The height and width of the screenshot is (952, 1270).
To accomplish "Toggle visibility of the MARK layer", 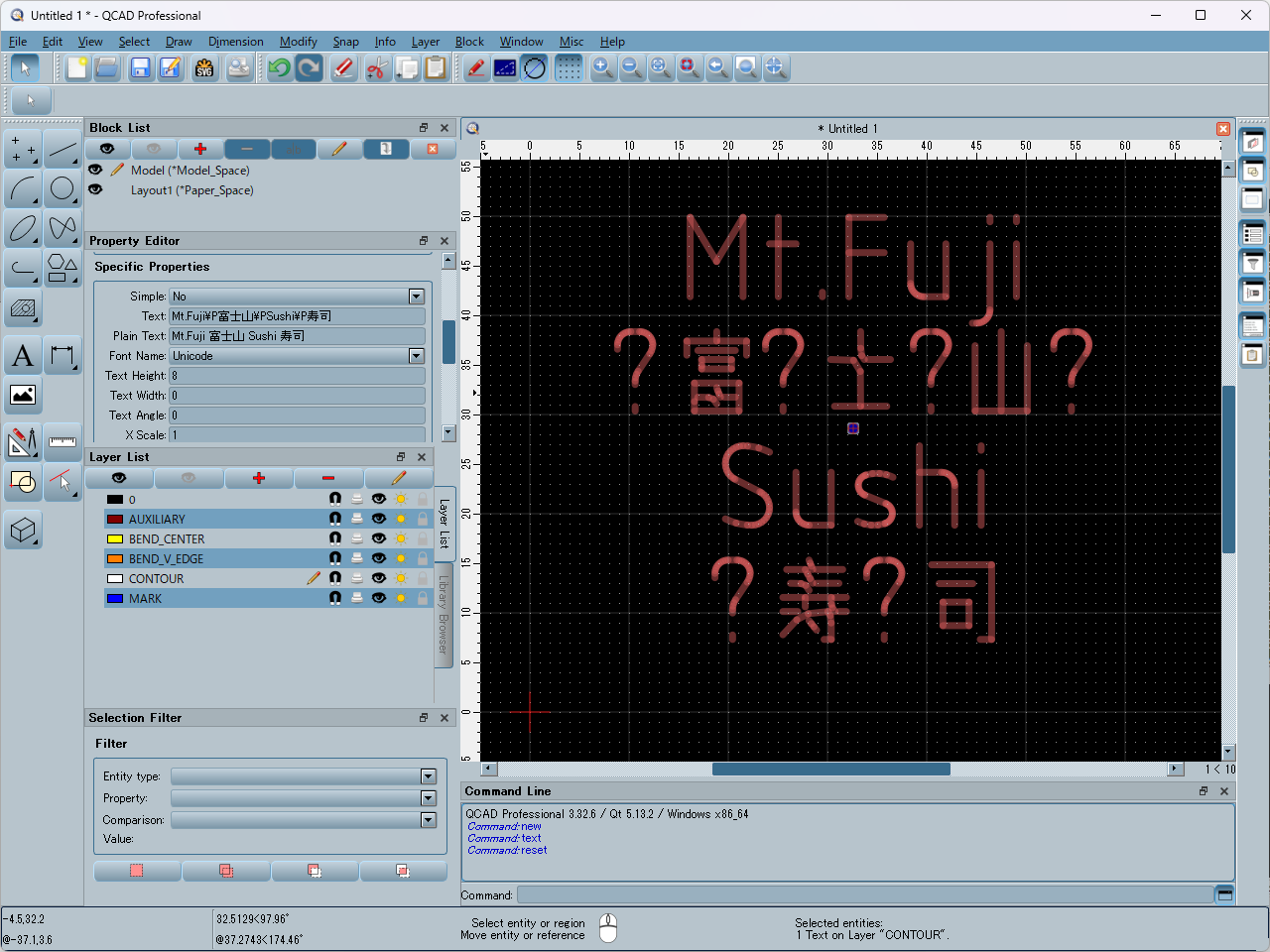I will (378, 598).
